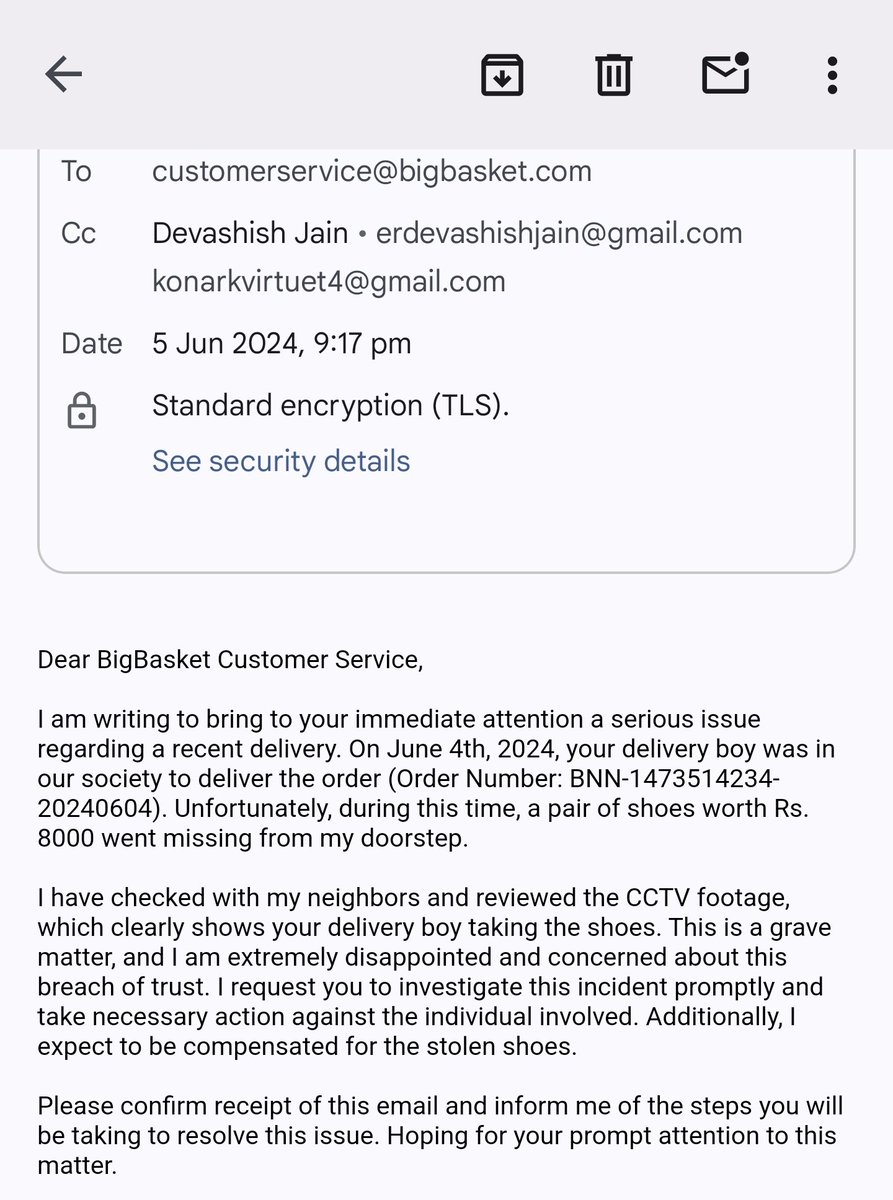Tap the encryption padlock icon
This screenshot has width=893, height=1200.
(81, 411)
